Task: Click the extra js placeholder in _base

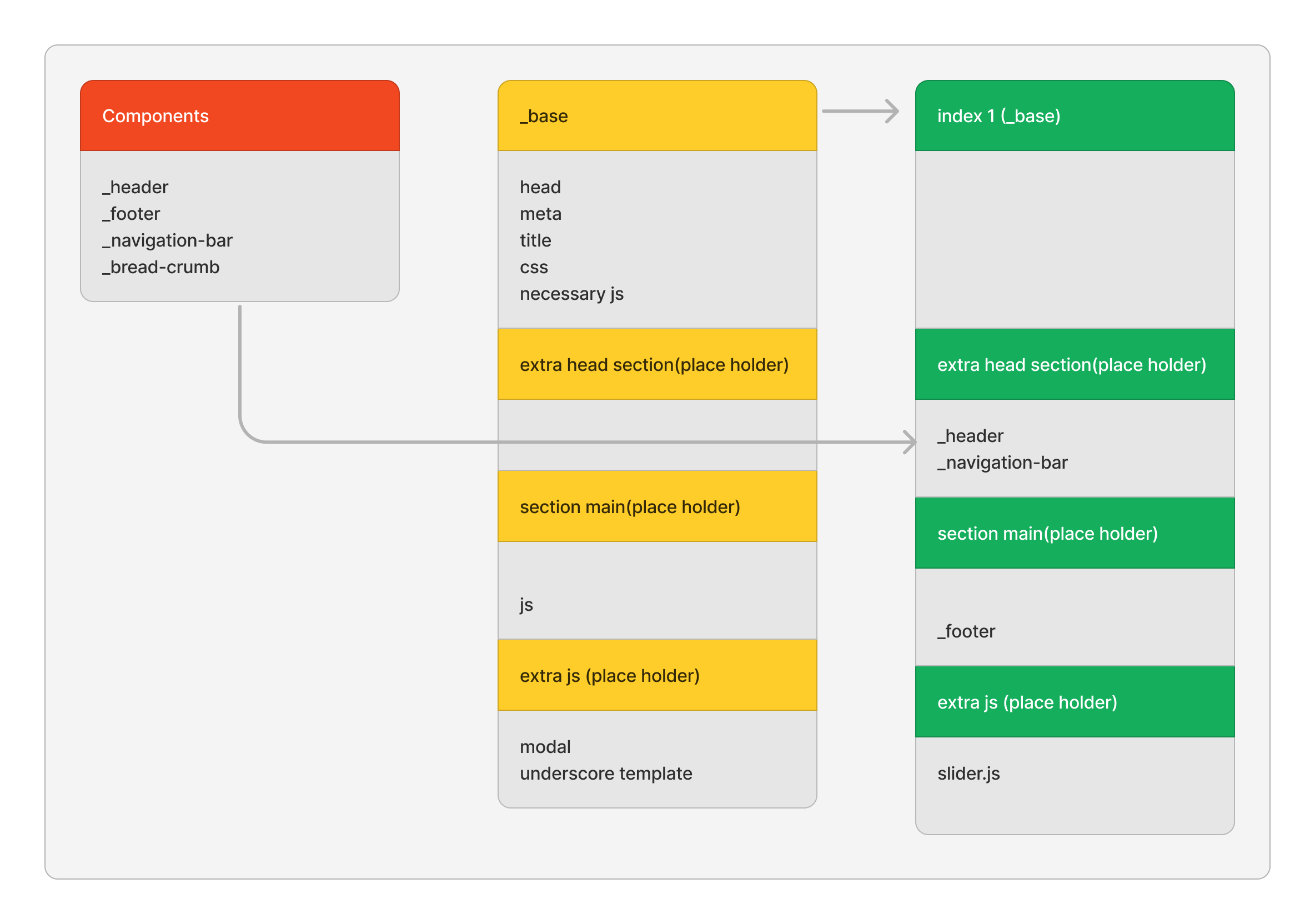Action: click(609, 675)
